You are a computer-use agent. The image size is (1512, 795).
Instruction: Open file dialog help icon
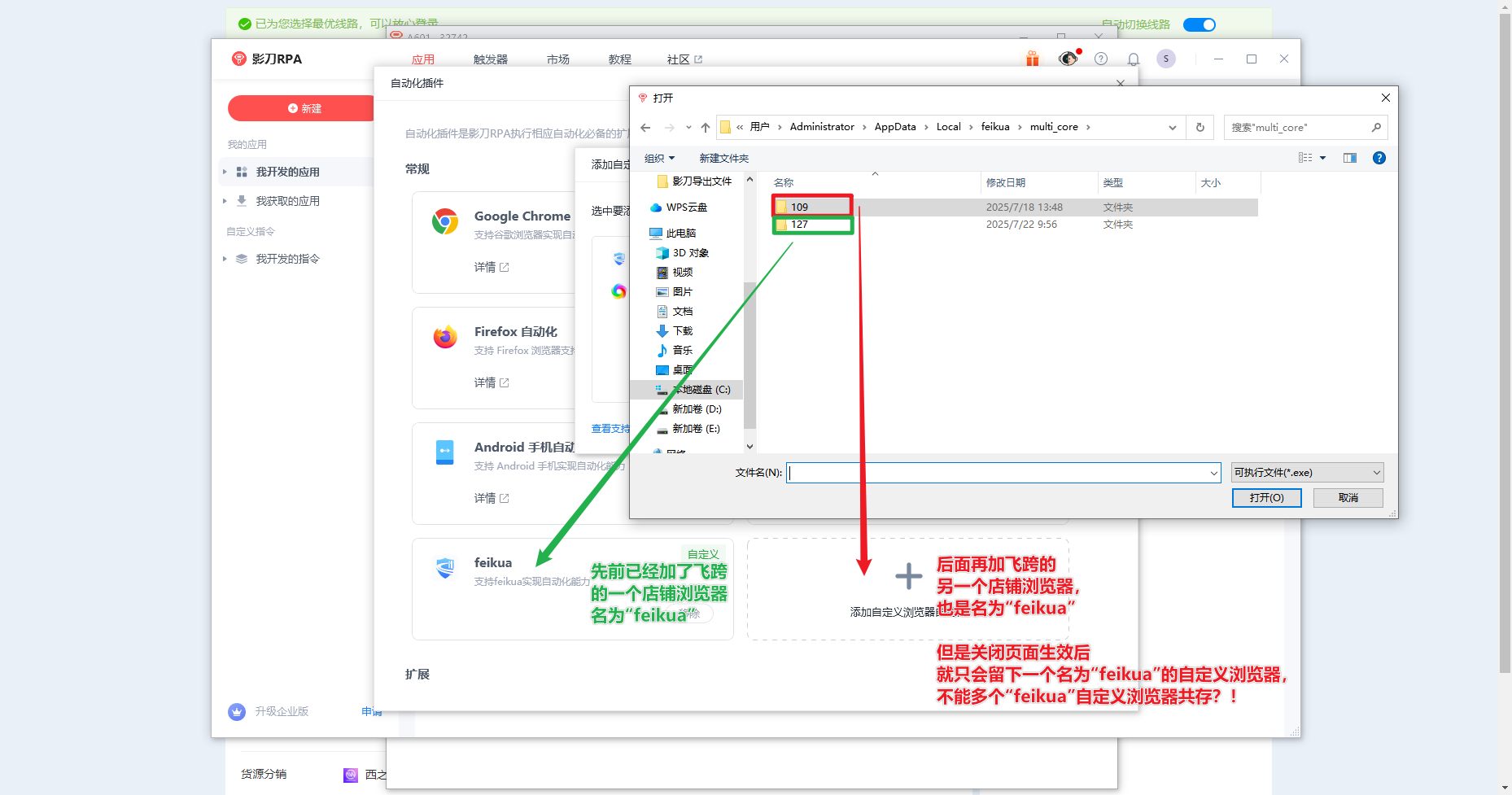[1379, 158]
